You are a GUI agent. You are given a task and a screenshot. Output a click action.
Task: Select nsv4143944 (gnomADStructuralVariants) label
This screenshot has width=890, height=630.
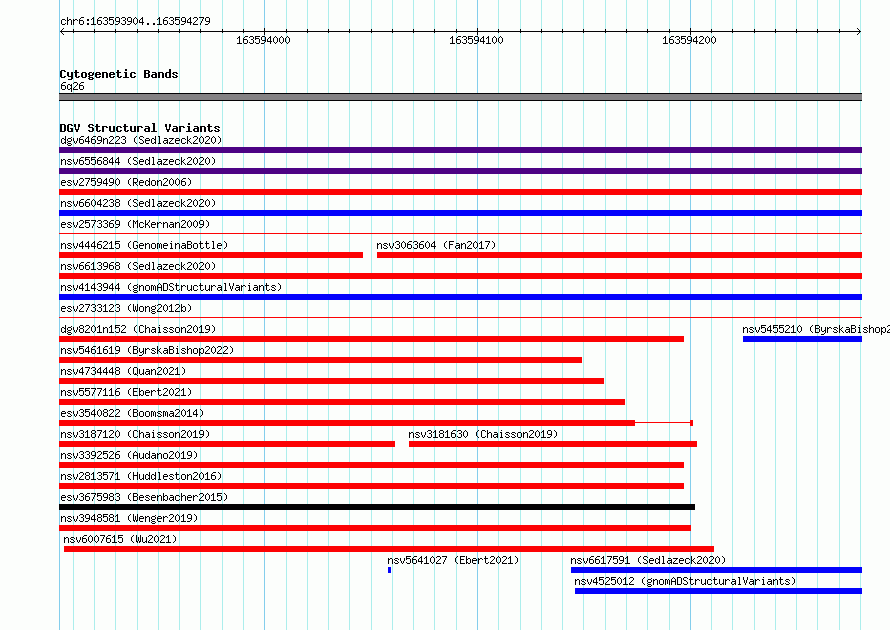171,287
